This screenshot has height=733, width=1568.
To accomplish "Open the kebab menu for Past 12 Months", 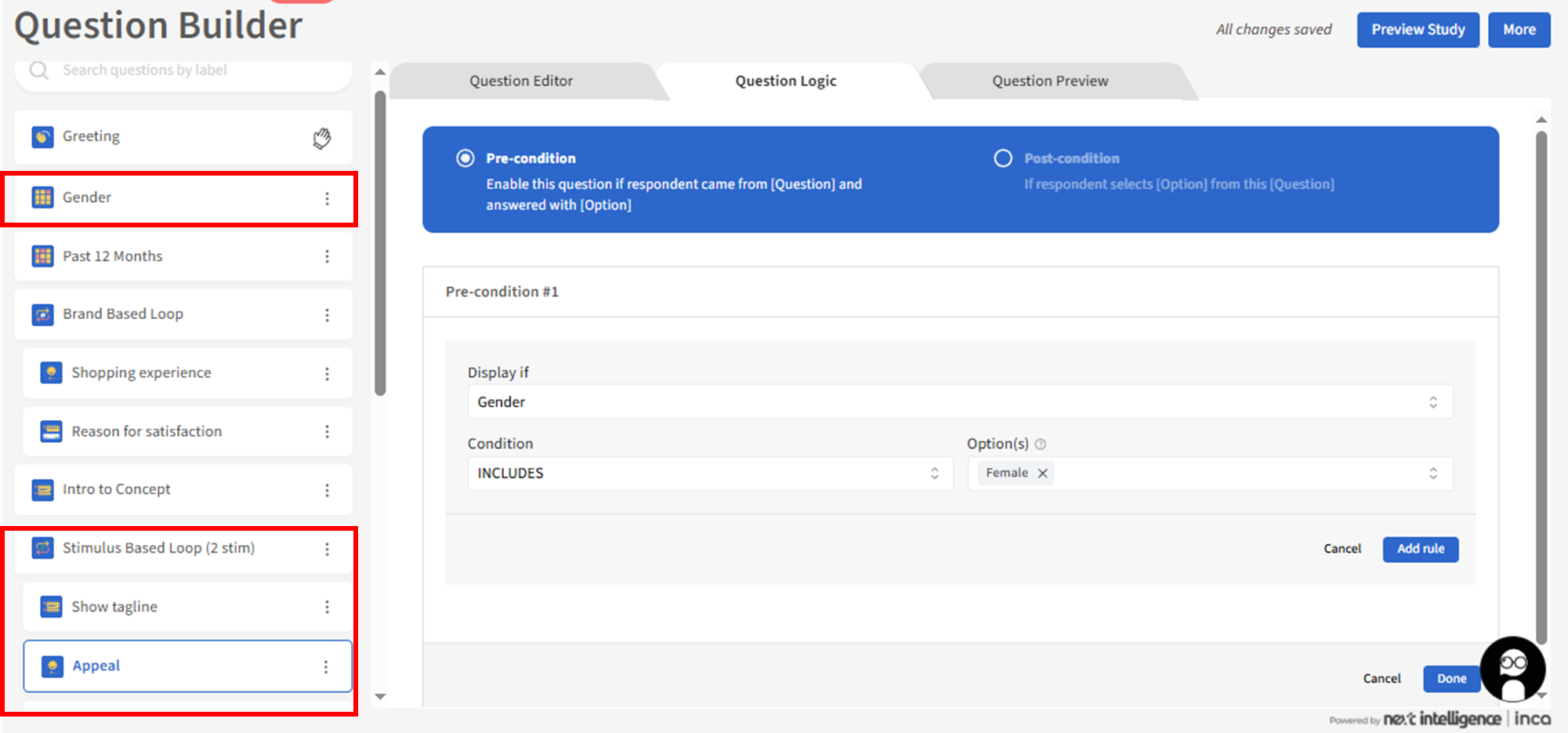I will (x=327, y=256).
